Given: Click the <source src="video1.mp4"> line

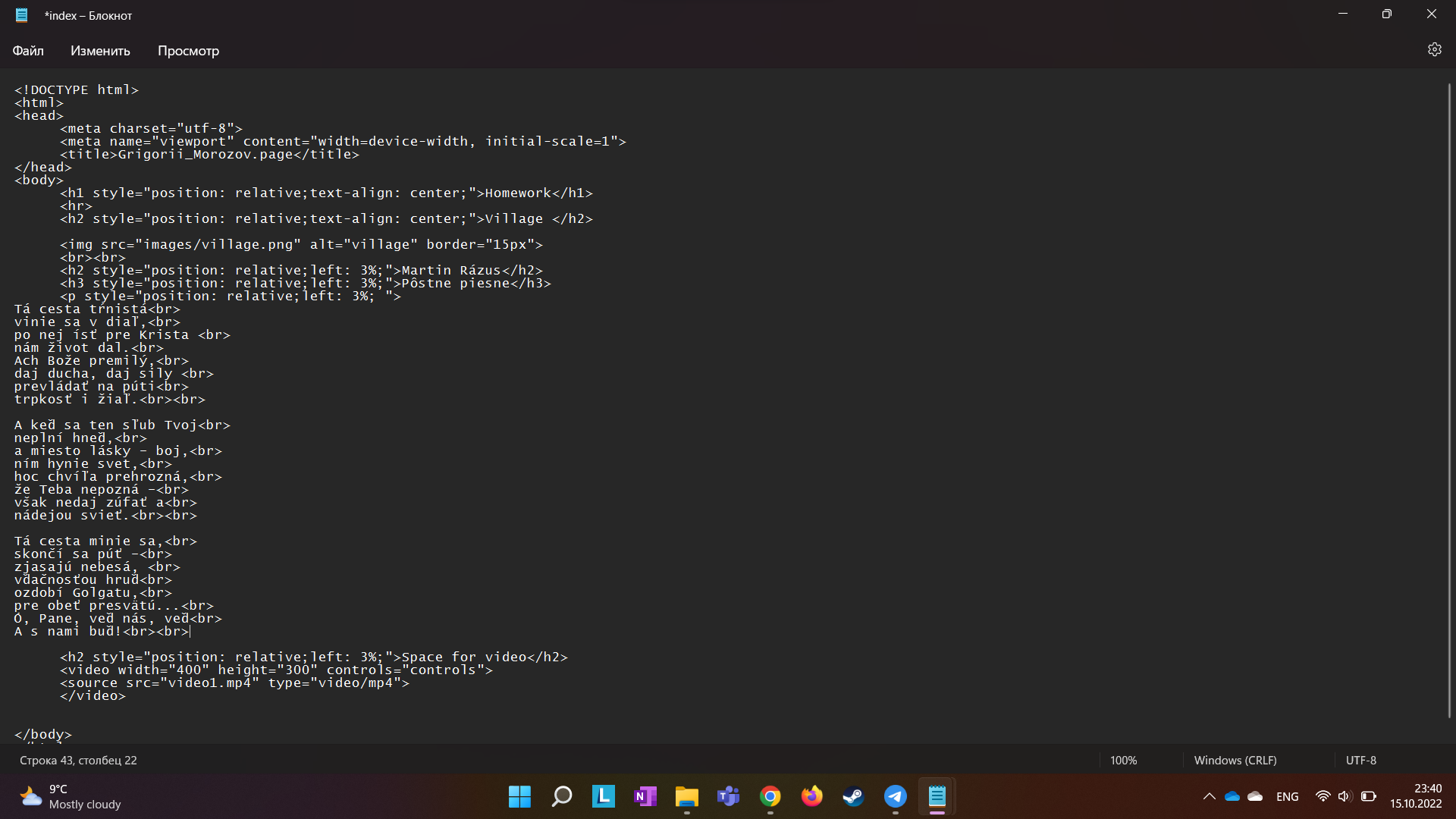Looking at the screenshot, I should [x=235, y=682].
